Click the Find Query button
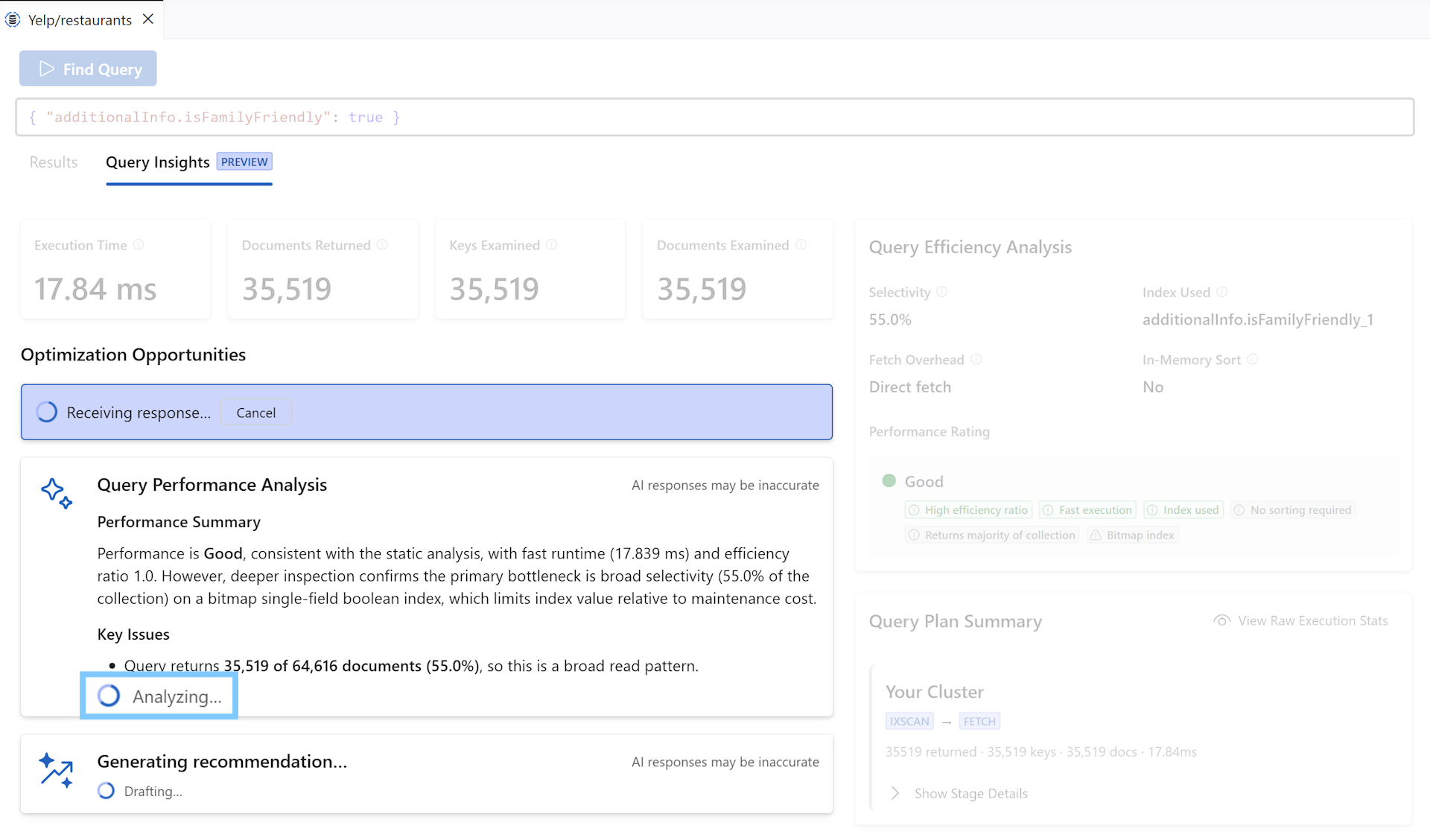The image size is (1430, 840). (x=88, y=69)
